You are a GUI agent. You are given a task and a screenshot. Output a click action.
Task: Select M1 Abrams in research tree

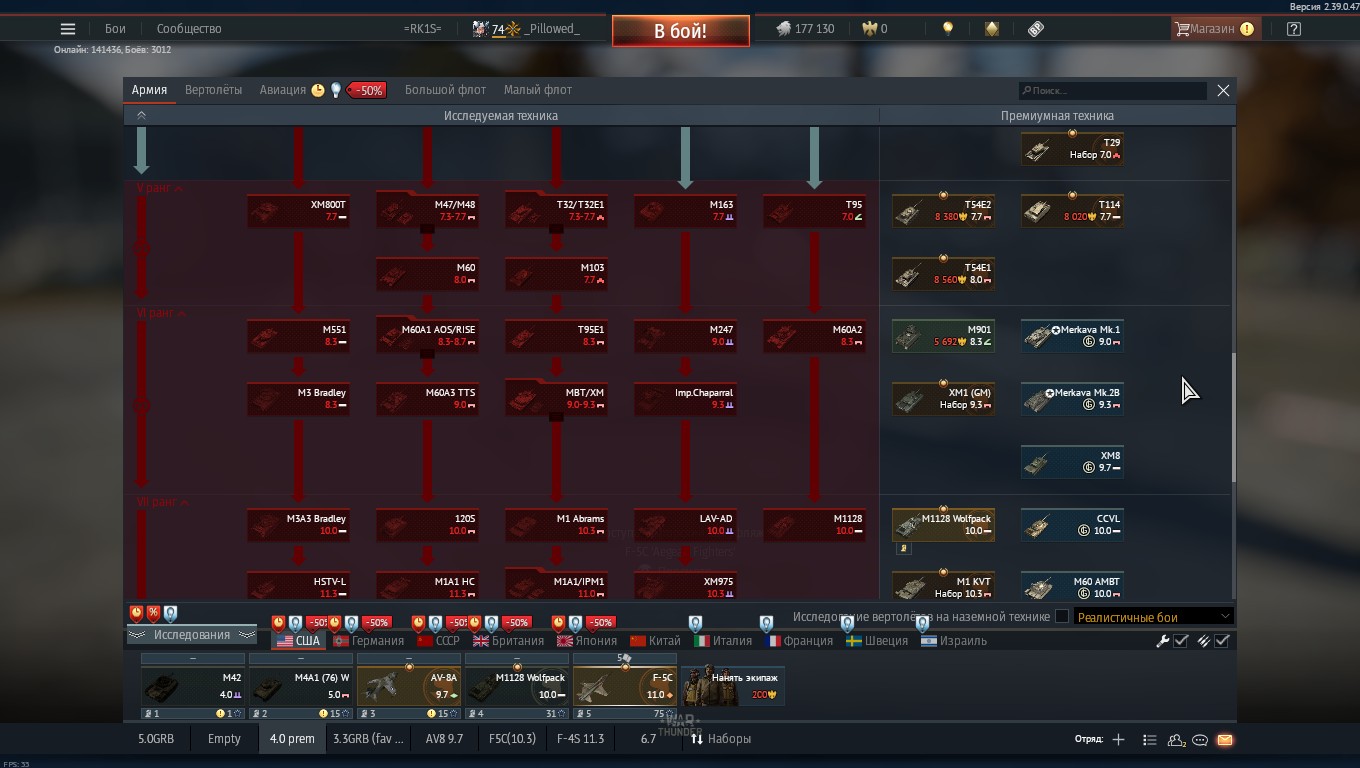(x=556, y=525)
